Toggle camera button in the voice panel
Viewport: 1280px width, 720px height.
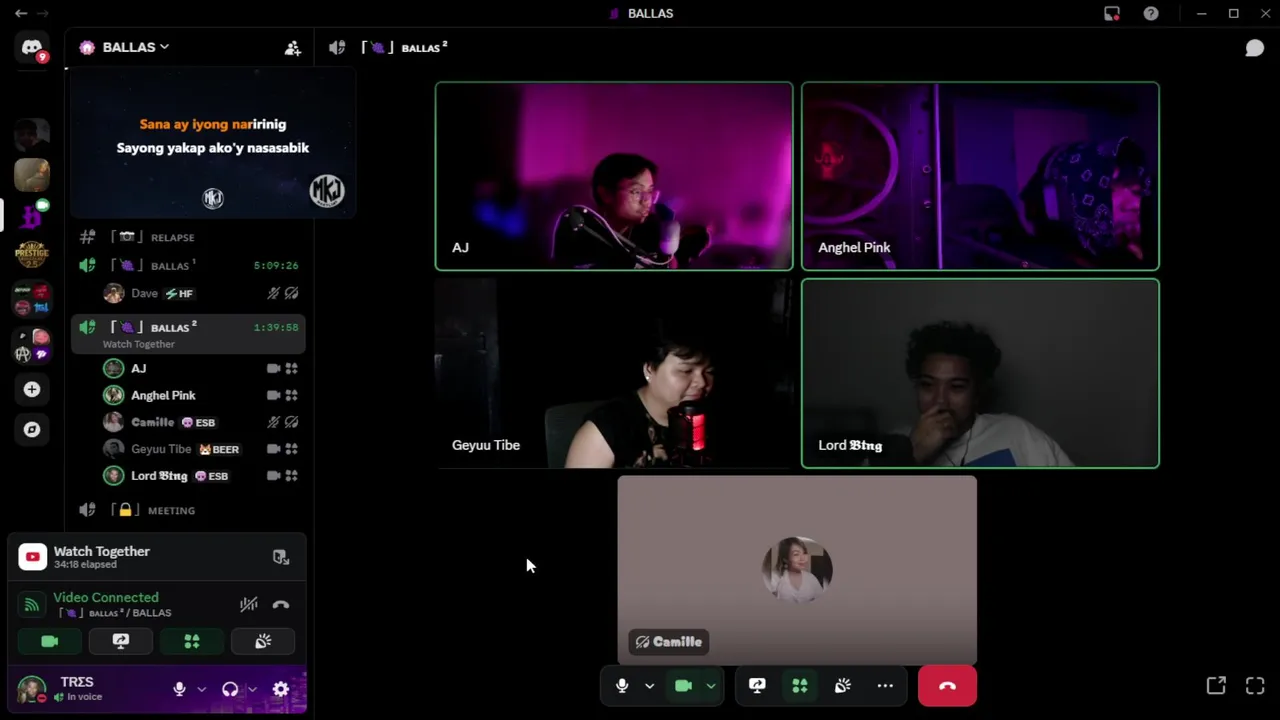(x=50, y=641)
